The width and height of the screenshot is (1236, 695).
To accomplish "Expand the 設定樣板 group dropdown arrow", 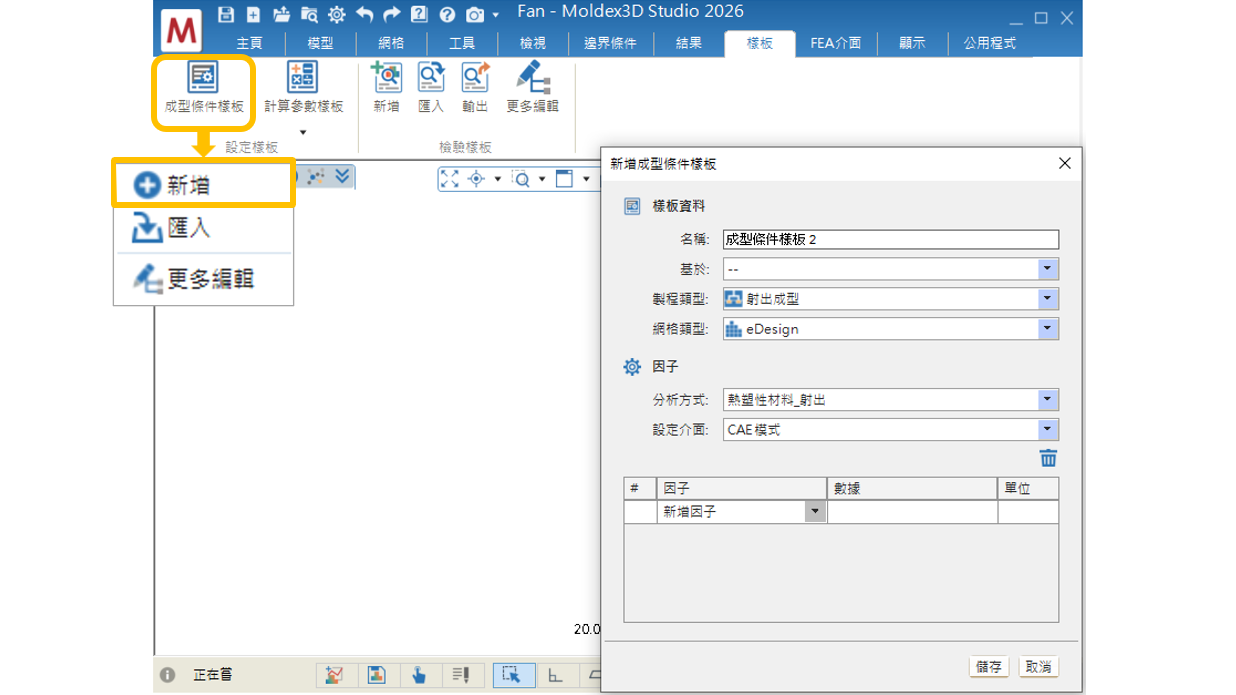I will [303, 132].
